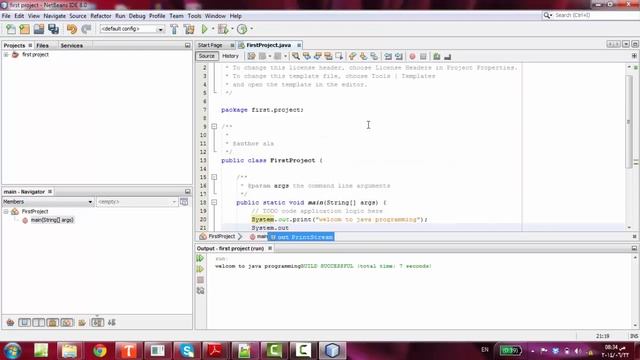
Task: Click the Redo arrow icon
Action: click(x=86, y=29)
